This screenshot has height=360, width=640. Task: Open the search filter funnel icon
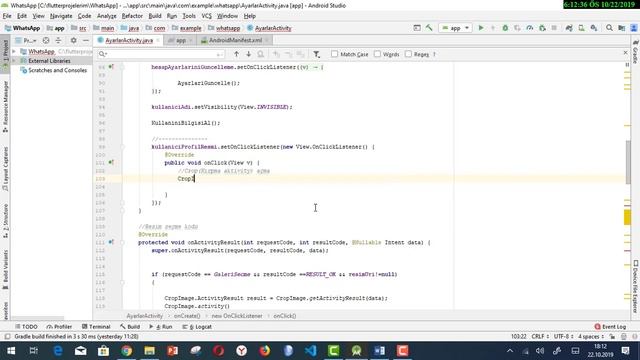pyautogui.click(x=316, y=54)
